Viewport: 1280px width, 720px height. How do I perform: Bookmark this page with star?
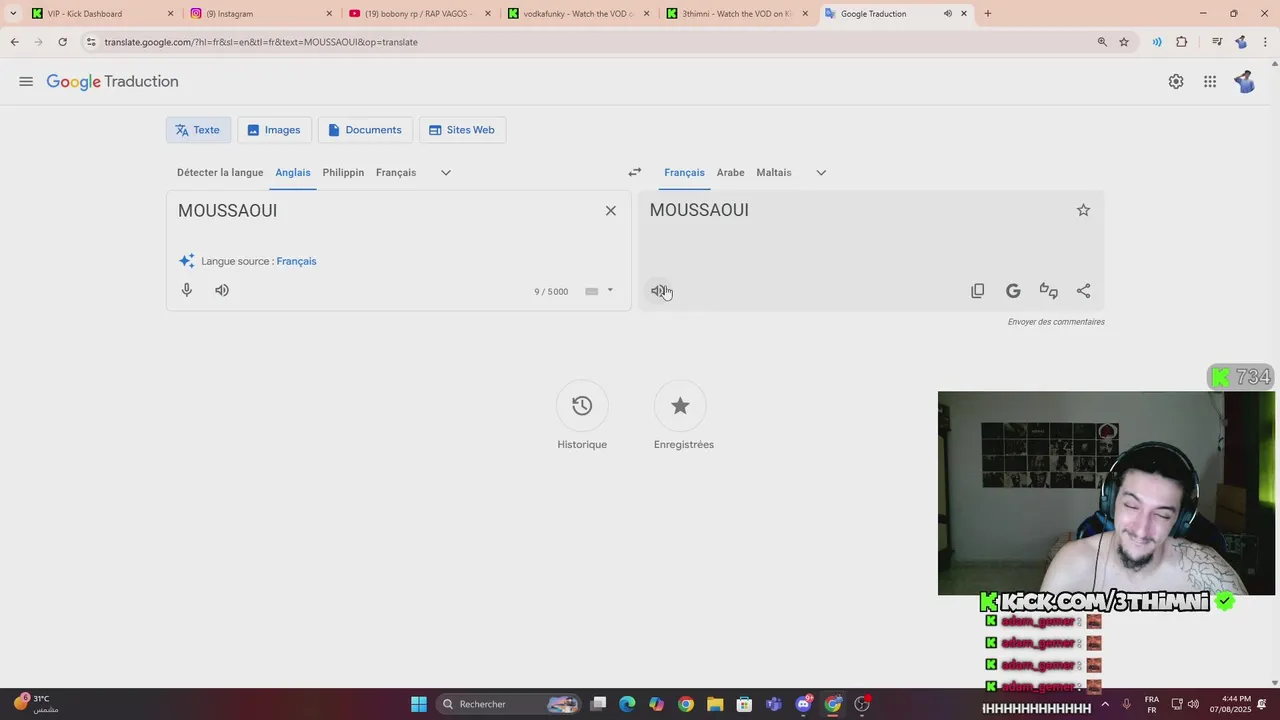[x=1124, y=42]
